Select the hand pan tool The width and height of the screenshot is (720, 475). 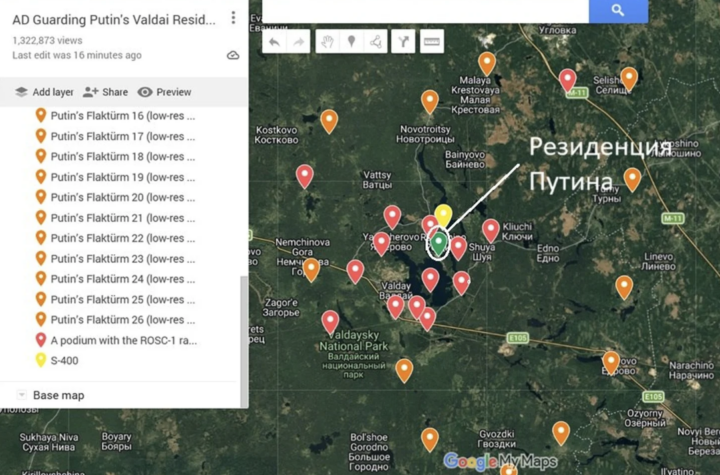click(327, 42)
